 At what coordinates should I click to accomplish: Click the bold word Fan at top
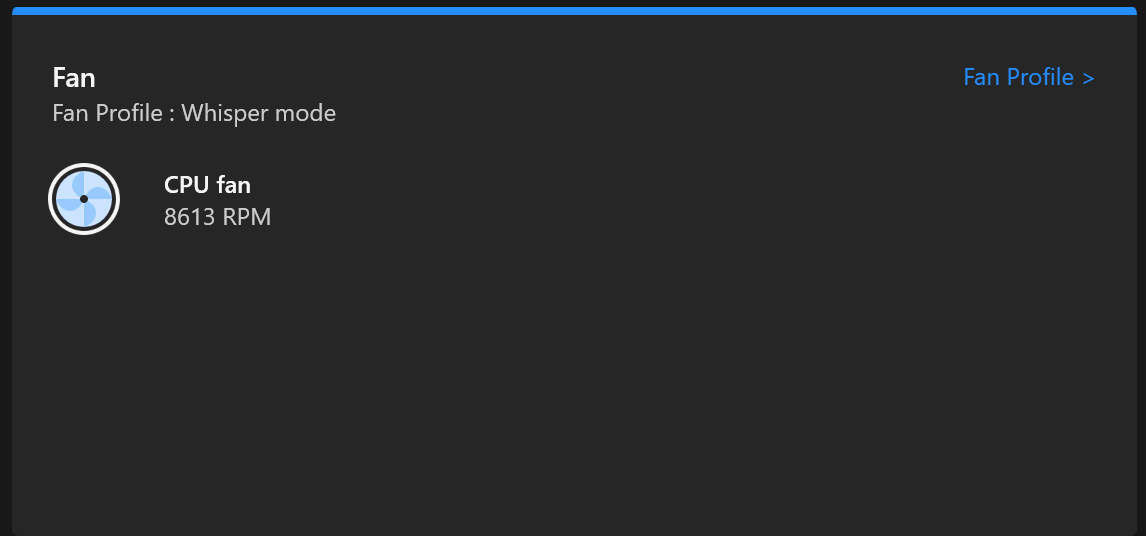[x=74, y=78]
